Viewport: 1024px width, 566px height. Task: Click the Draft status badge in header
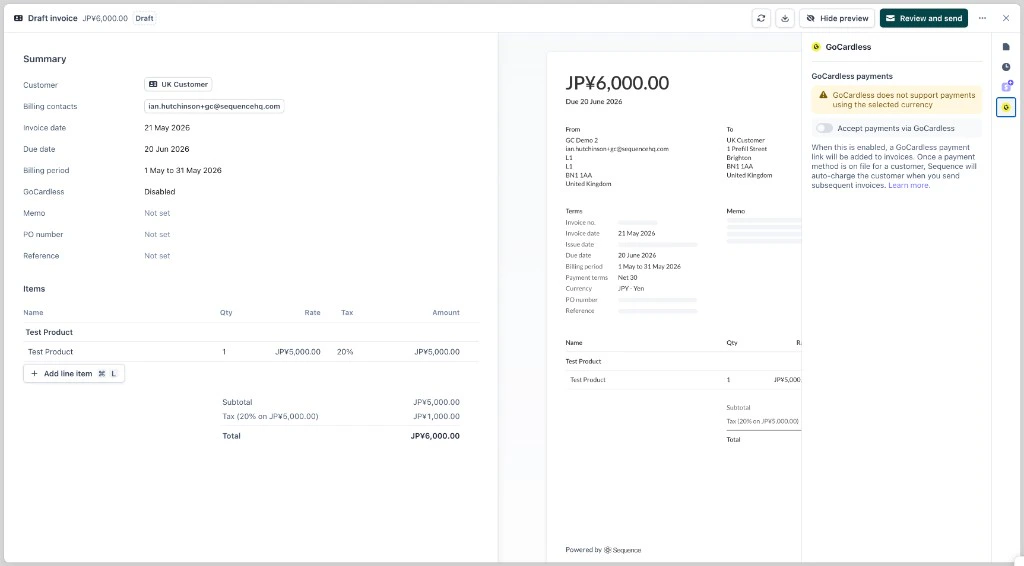click(144, 18)
